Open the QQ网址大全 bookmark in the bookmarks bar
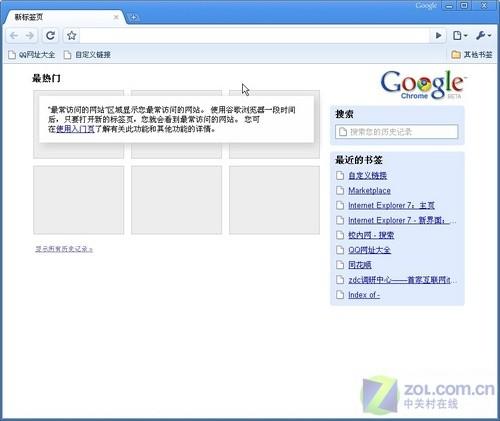This screenshot has height=421, width=500. pyautogui.click(x=32, y=55)
